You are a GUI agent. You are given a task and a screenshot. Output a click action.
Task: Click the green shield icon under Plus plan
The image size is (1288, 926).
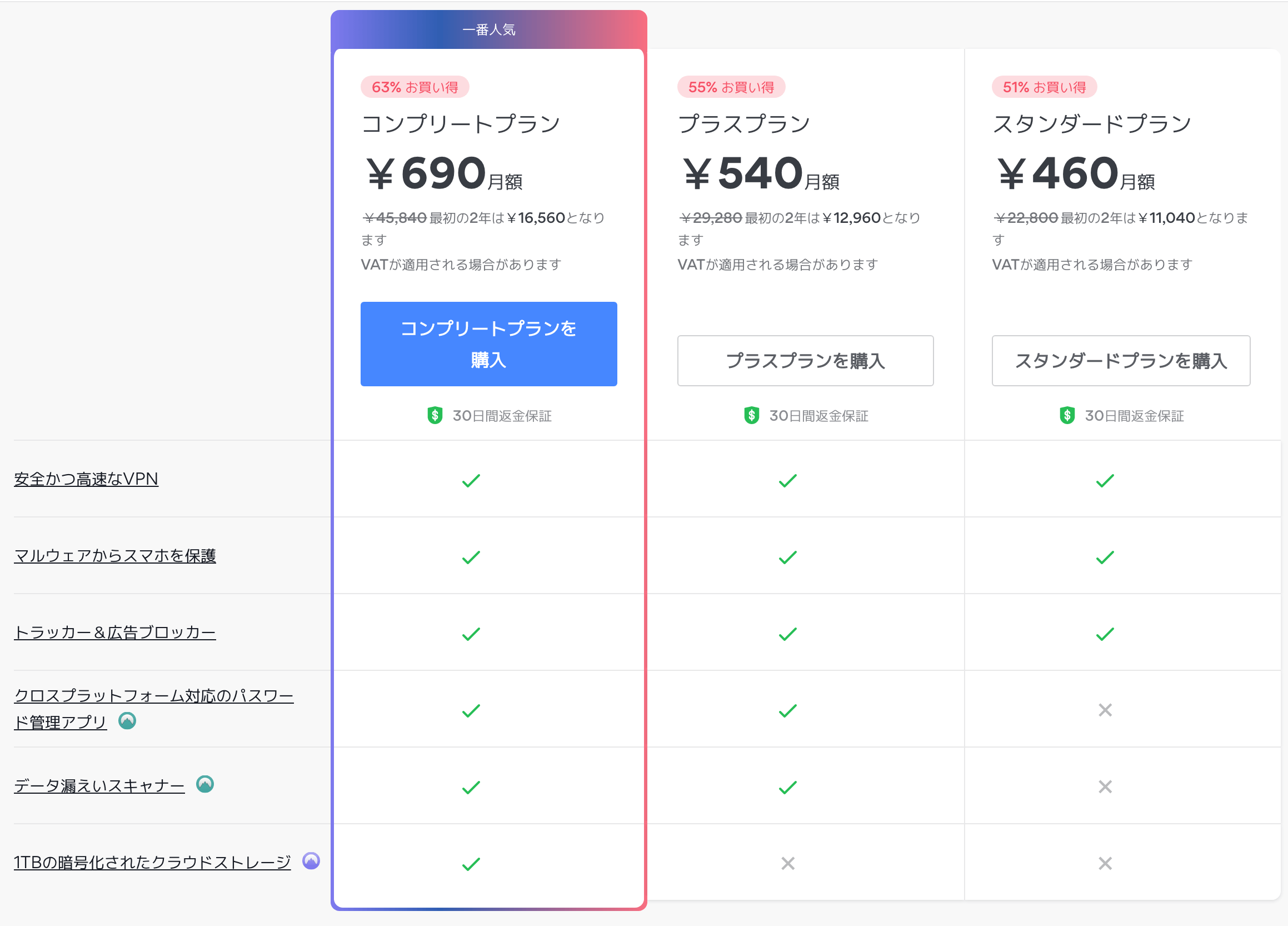point(751,415)
